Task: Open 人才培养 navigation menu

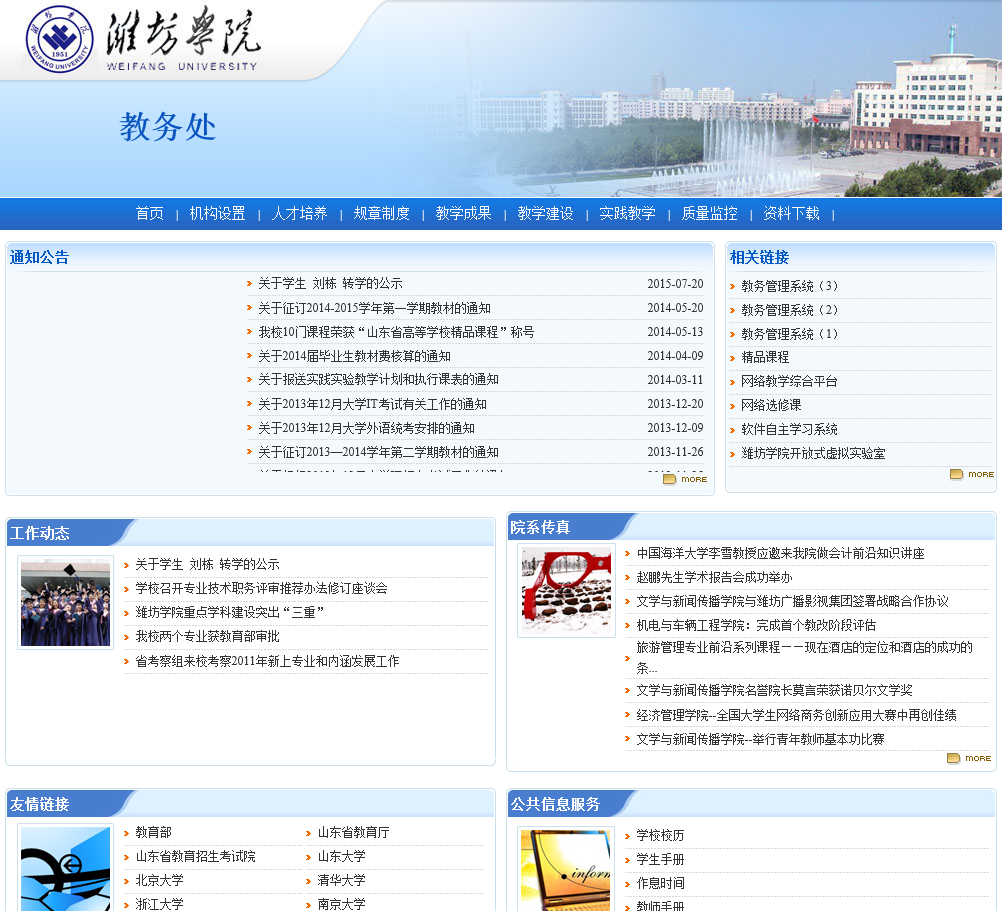Action: click(x=299, y=213)
